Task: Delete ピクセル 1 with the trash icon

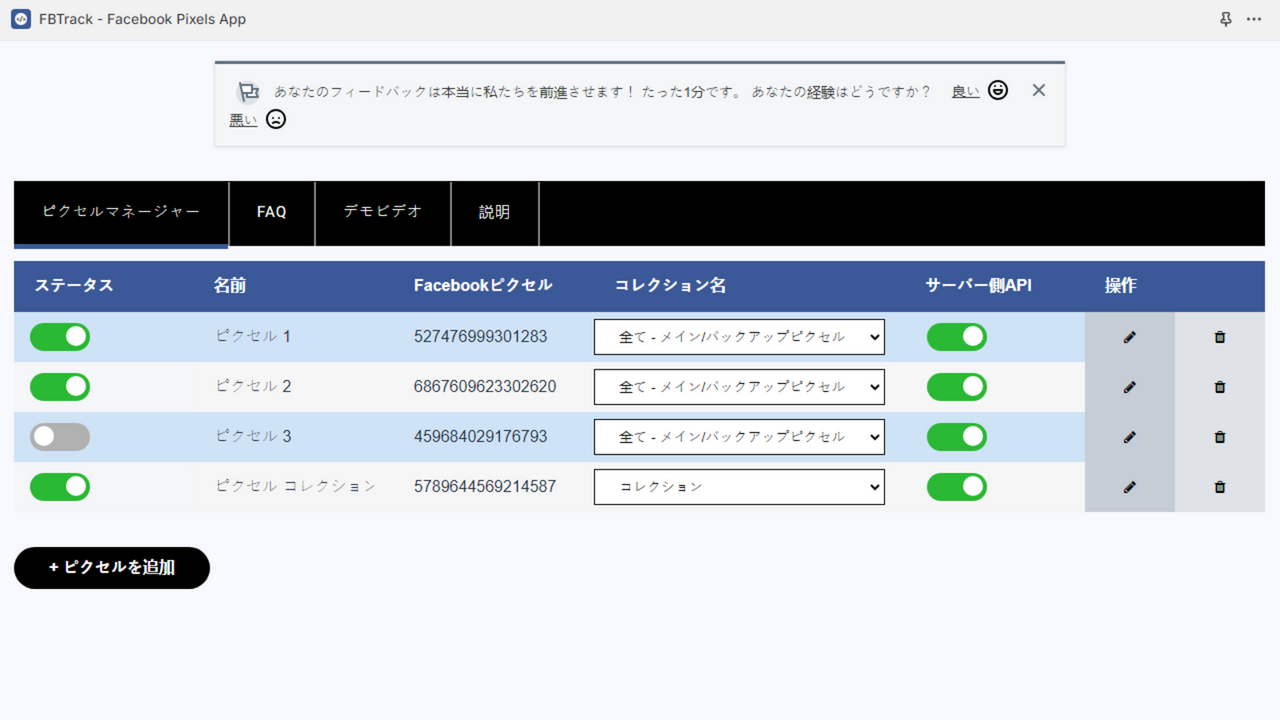Action: pos(1220,337)
